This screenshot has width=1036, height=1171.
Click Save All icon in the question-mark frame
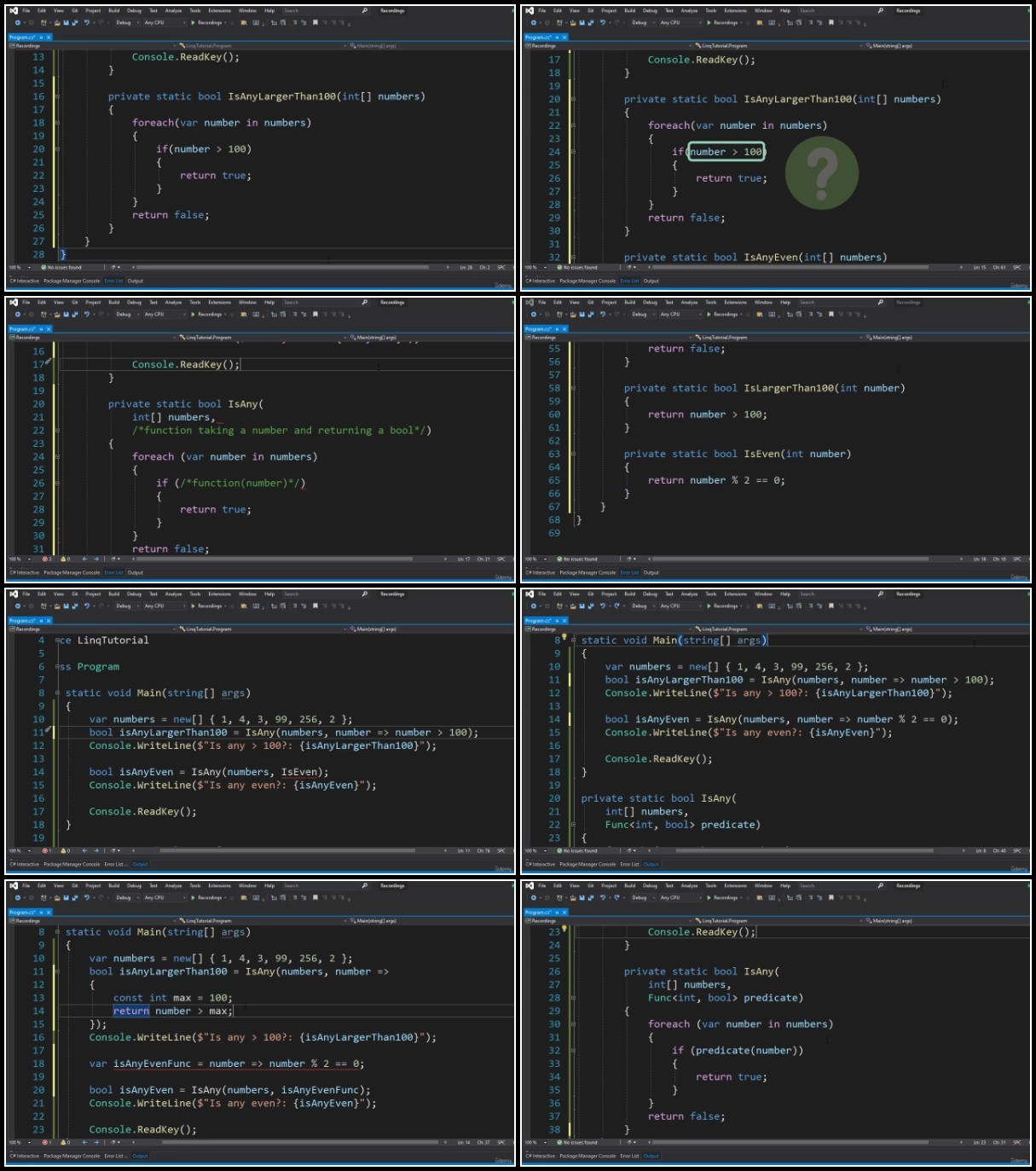pyautogui.click(x=591, y=23)
